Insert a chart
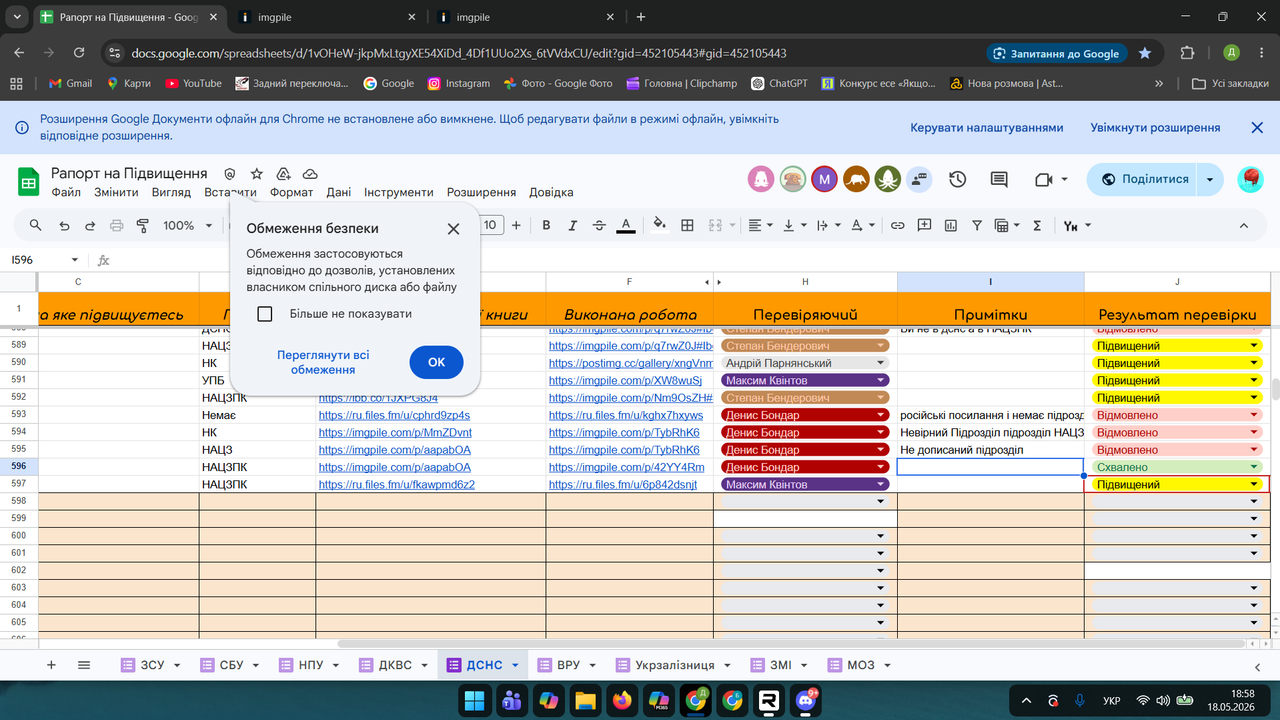Screen dimensions: 1280x720 tap(951, 226)
